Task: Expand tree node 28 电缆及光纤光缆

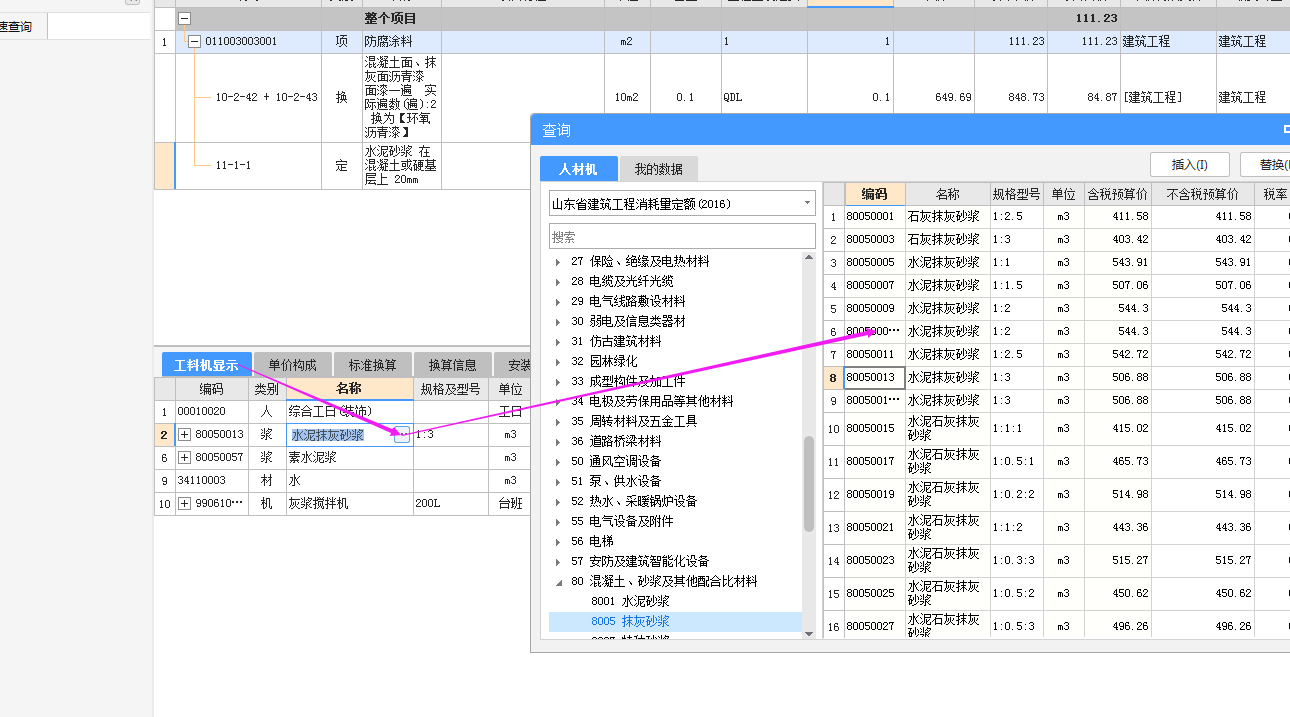Action: [558, 282]
